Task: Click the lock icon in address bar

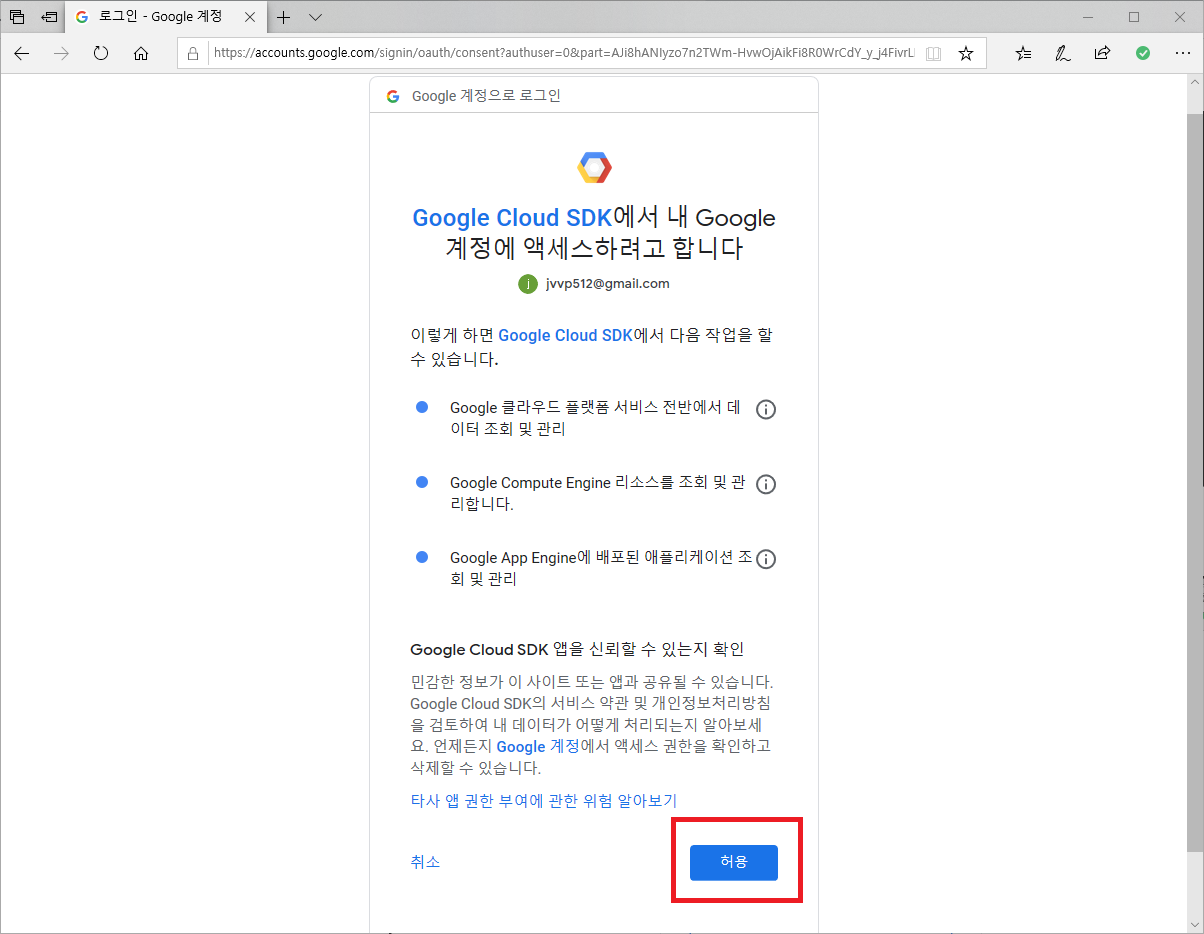Action: click(x=195, y=54)
